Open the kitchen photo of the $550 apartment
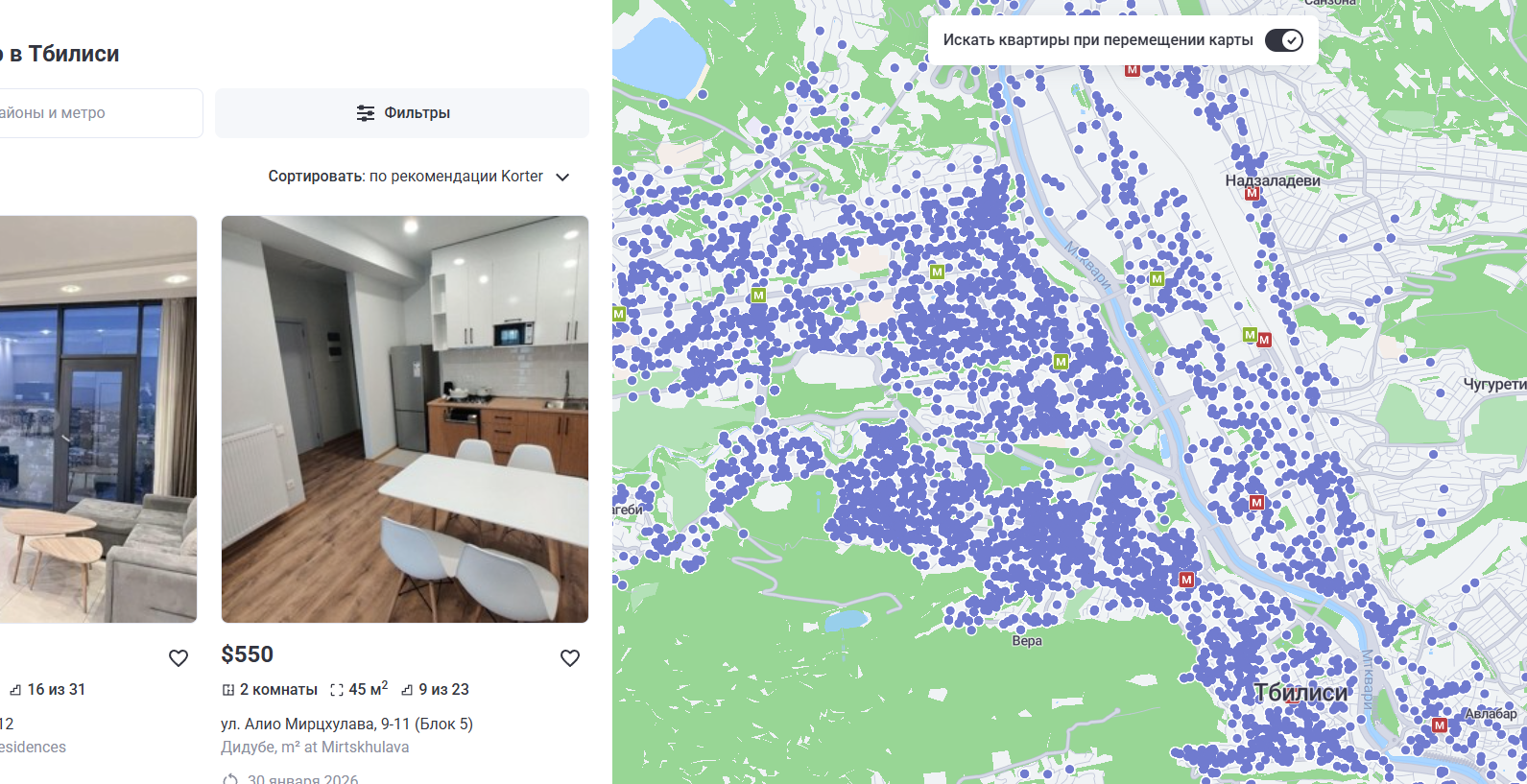This screenshot has height=784, width=1527. (x=405, y=419)
